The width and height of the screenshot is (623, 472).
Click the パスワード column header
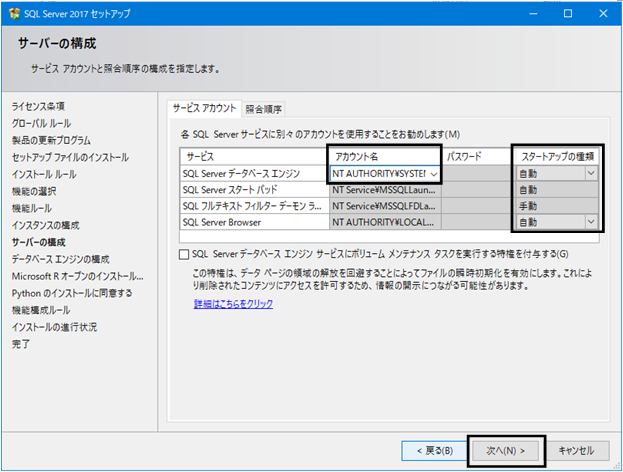pyautogui.click(x=476, y=157)
